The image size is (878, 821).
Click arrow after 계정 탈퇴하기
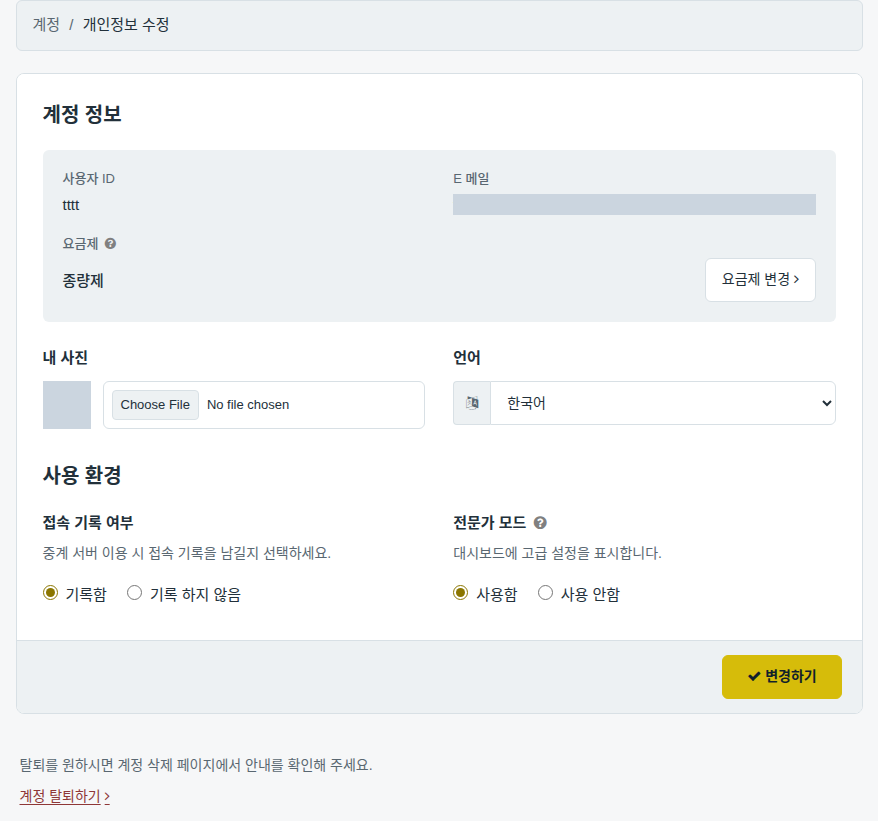point(107,797)
